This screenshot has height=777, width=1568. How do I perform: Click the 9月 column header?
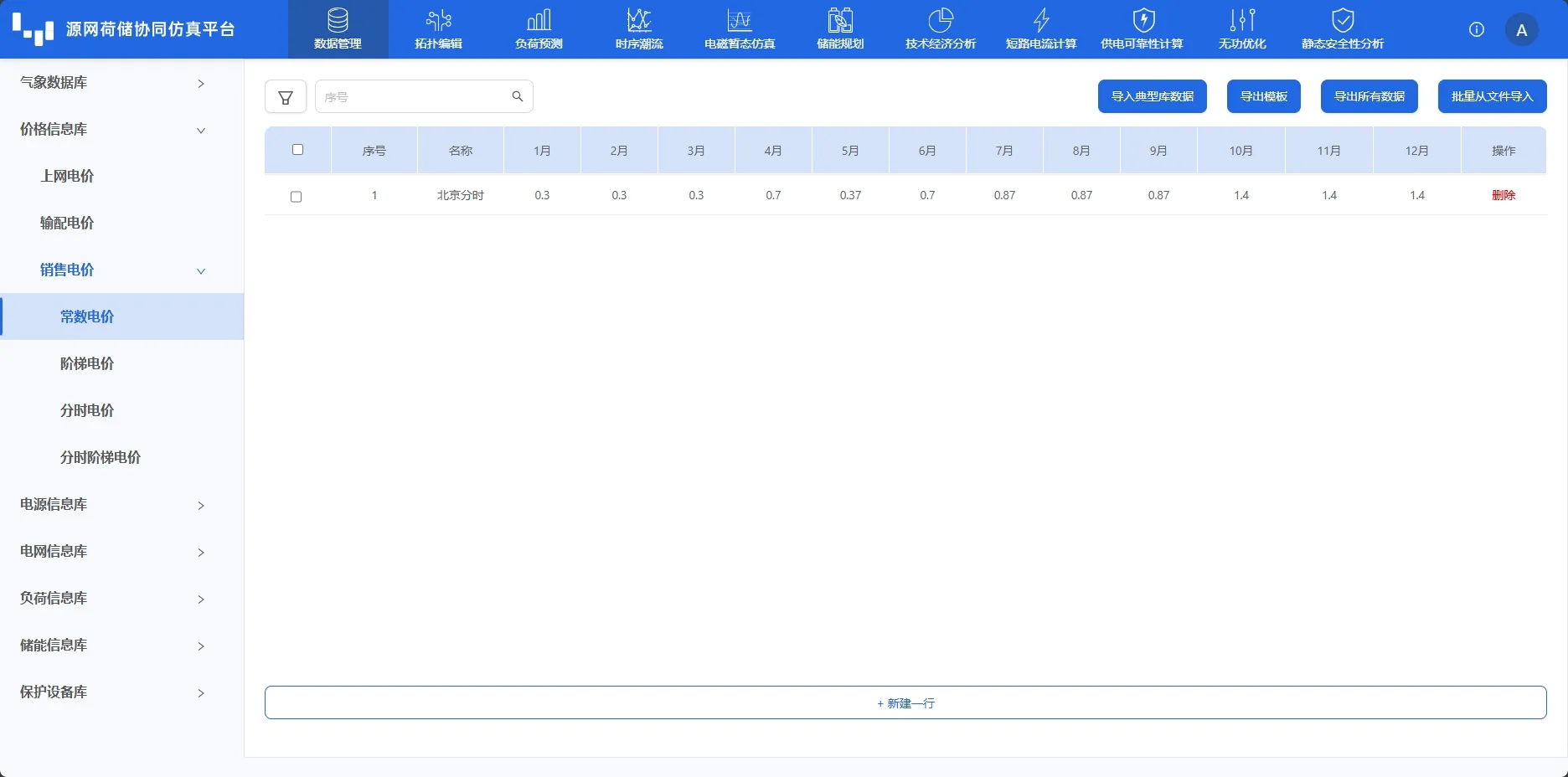coord(1158,151)
